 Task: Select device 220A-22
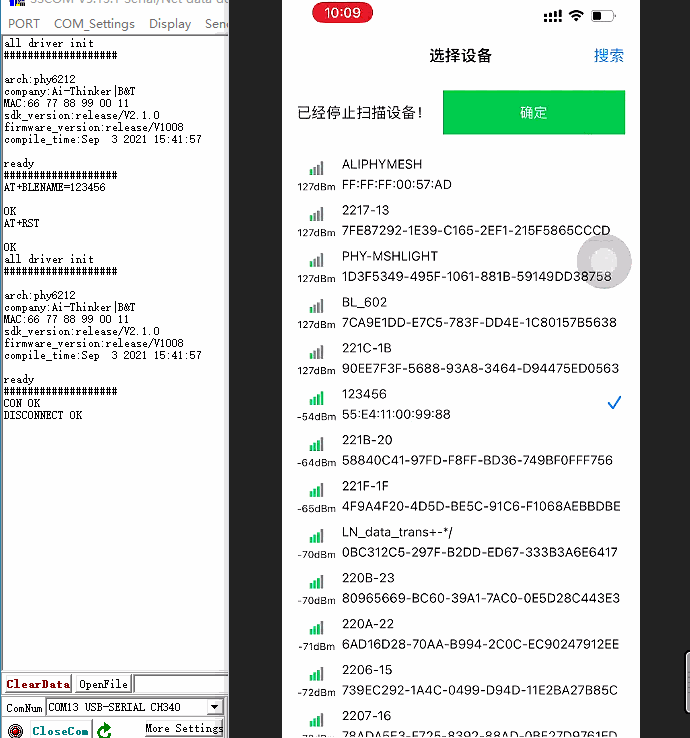461,634
